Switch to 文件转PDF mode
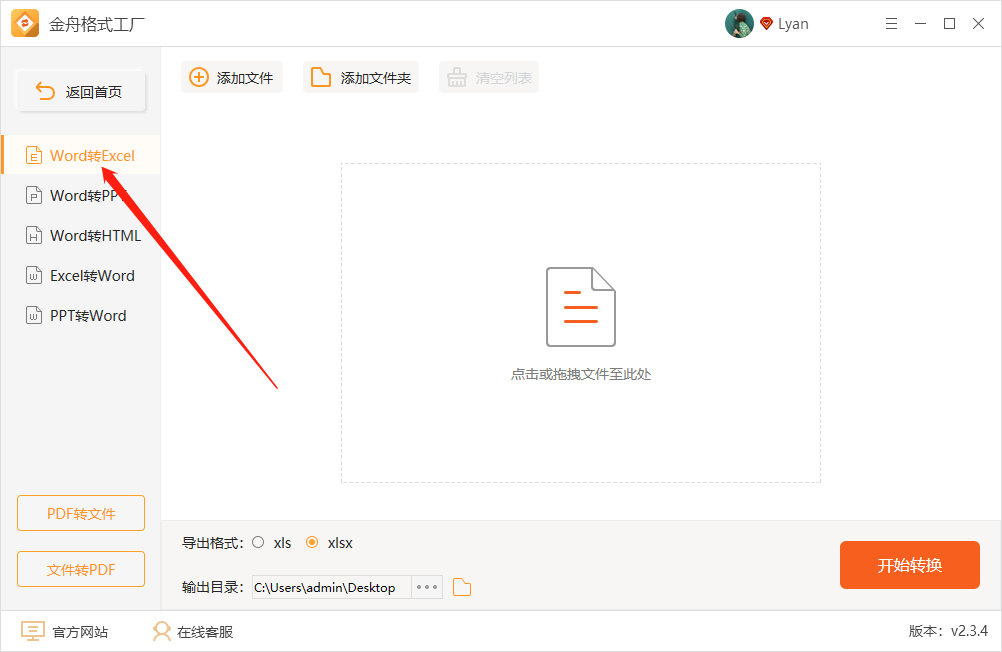The width and height of the screenshot is (1002, 652). pos(81,569)
